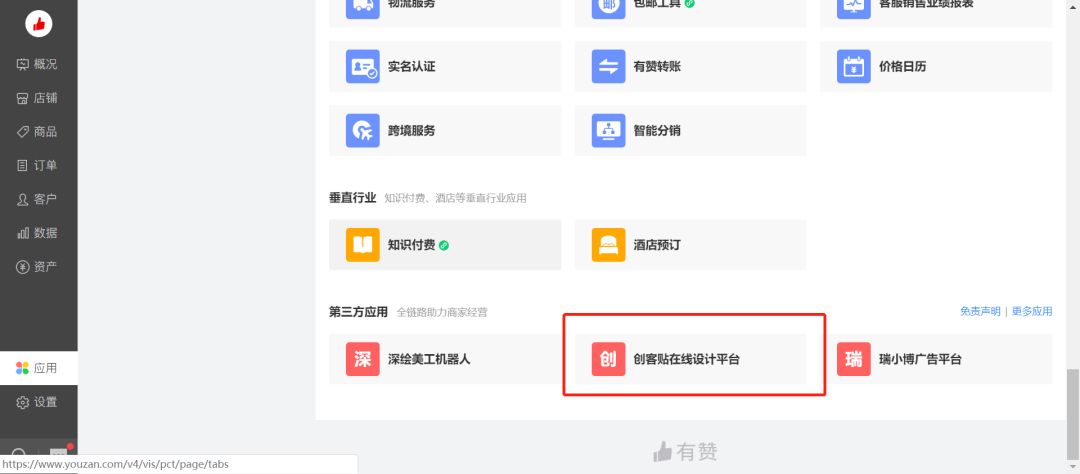Click the 垂直行业 section heading
Viewport: 1080px width, 474px height.
(x=353, y=198)
